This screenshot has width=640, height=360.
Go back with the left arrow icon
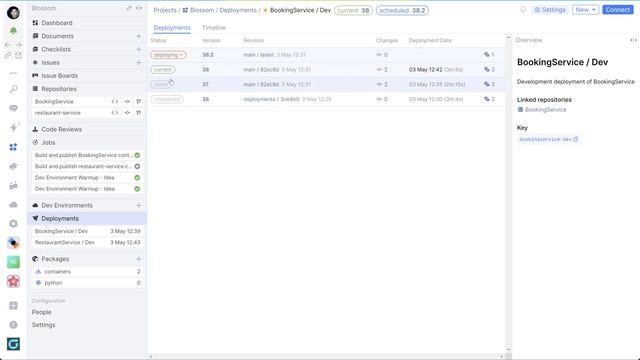8,44
